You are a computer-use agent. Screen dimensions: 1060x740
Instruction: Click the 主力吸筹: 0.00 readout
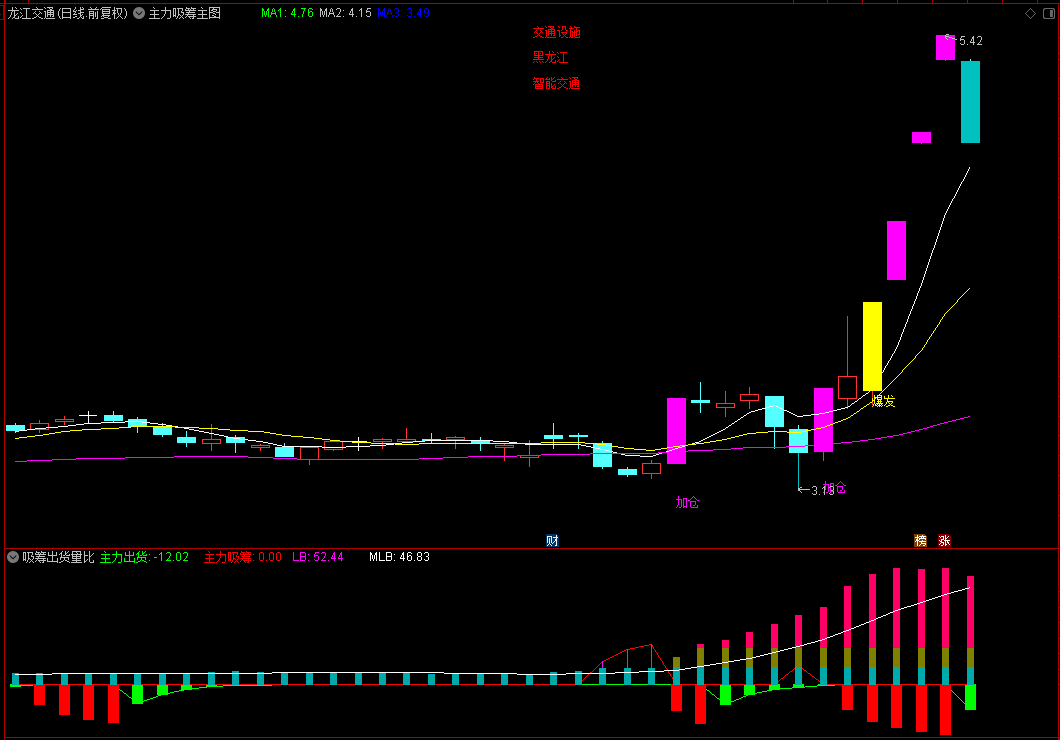point(243,558)
